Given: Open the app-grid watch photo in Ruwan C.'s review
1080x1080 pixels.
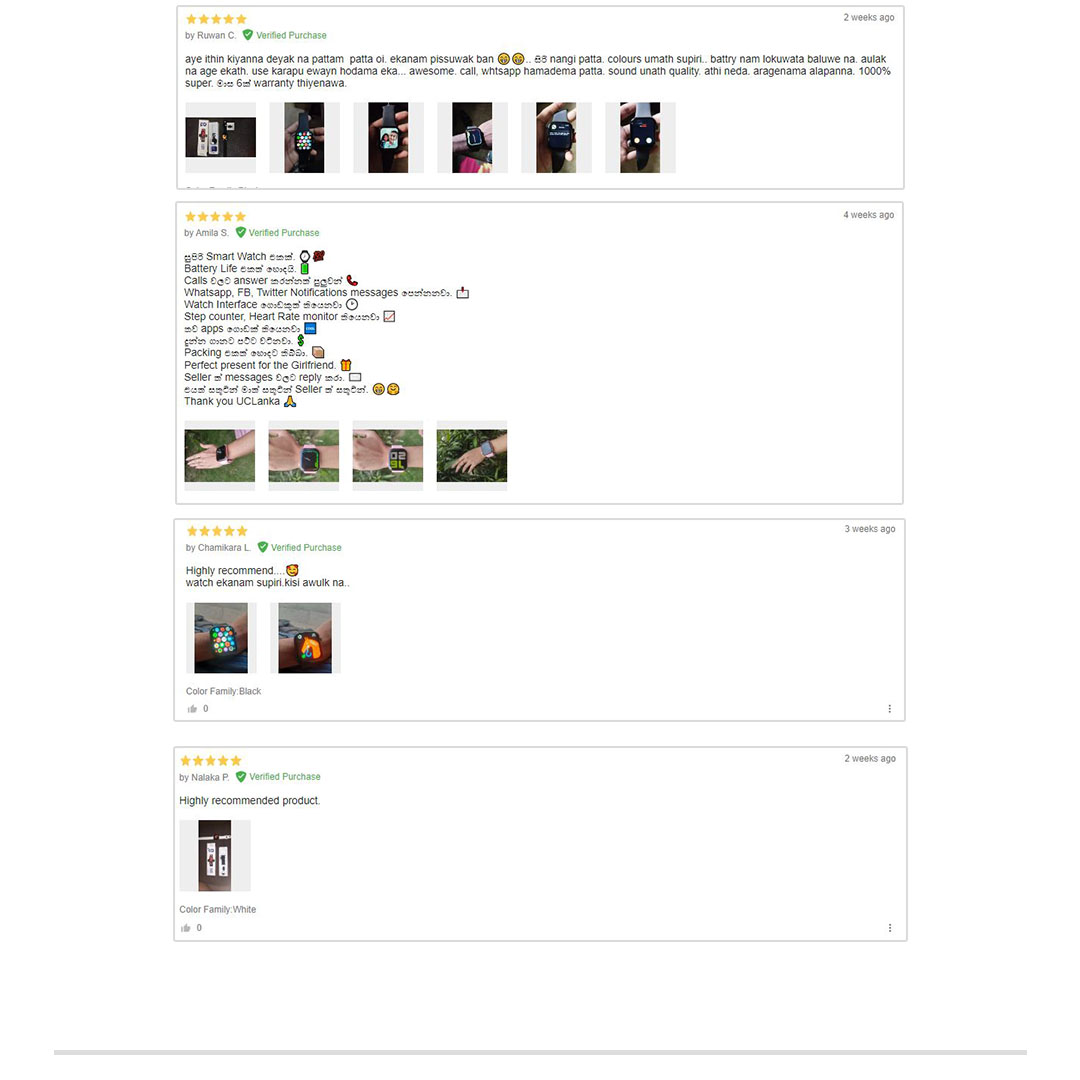Looking at the screenshot, I should pyautogui.click(x=304, y=138).
